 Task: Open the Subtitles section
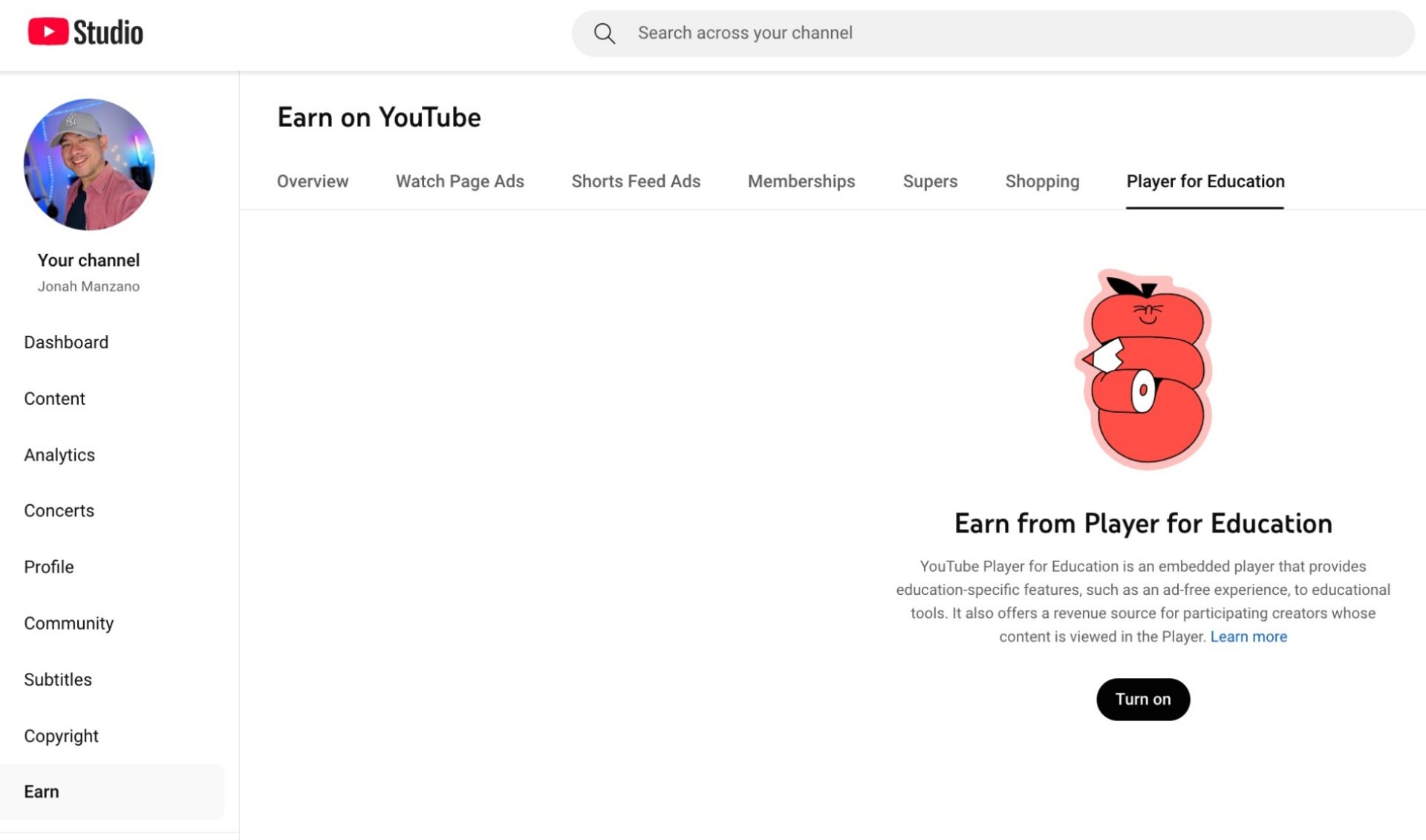pos(58,680)
